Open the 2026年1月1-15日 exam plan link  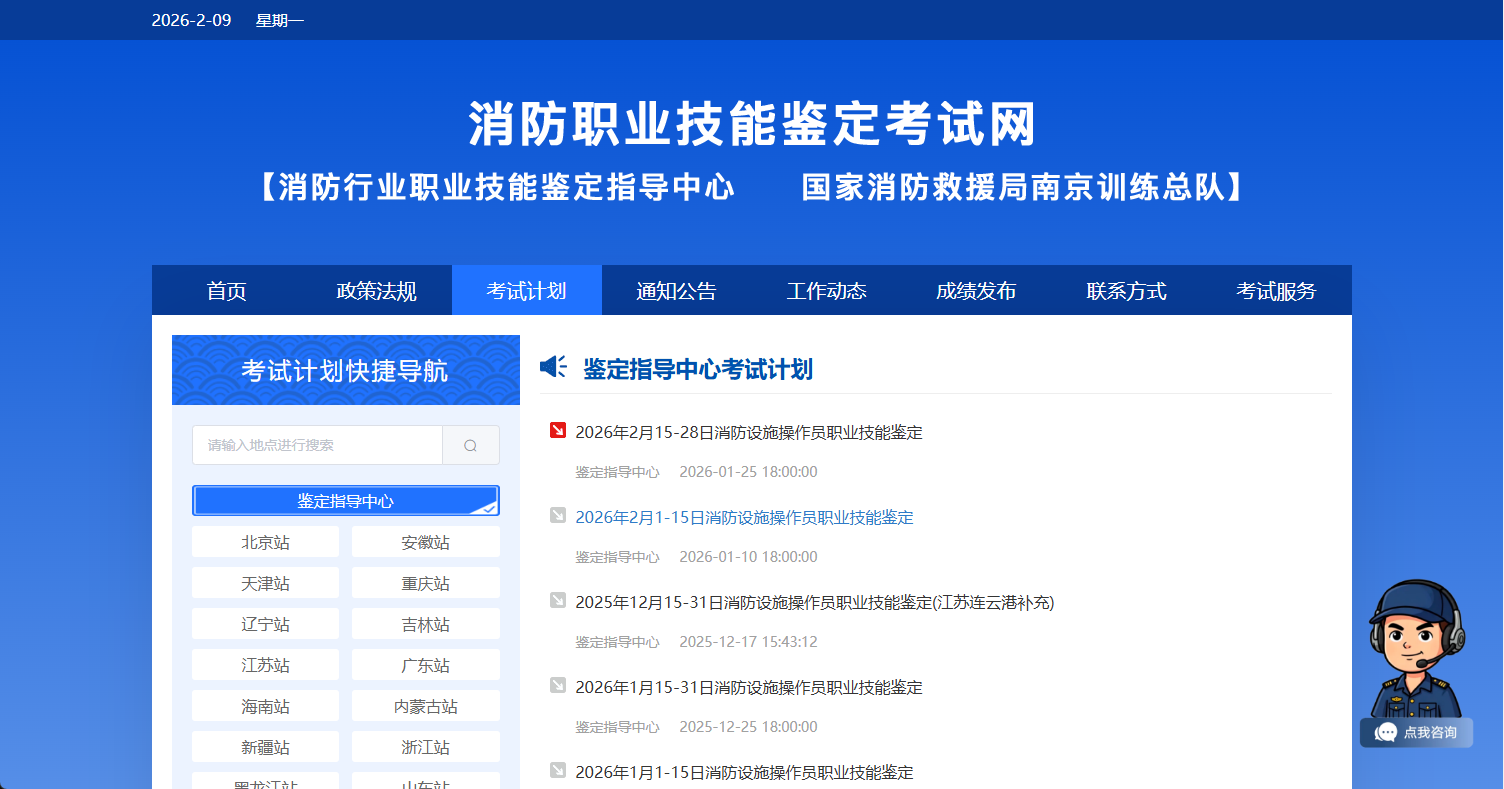(743, 771)
